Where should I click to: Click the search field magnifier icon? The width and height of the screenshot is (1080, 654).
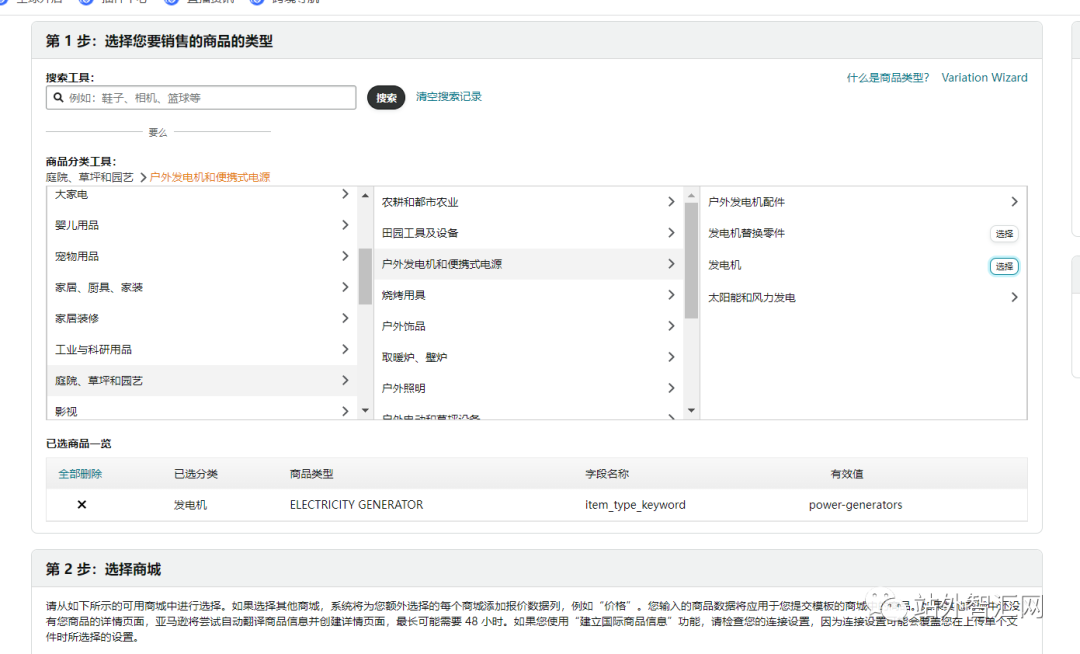[x=59, y=98]
